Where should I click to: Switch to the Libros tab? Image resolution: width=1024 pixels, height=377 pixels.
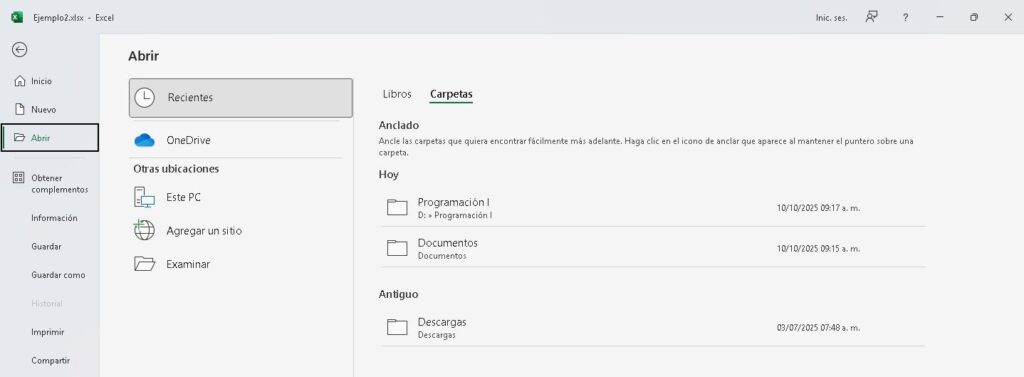(397, 94)
